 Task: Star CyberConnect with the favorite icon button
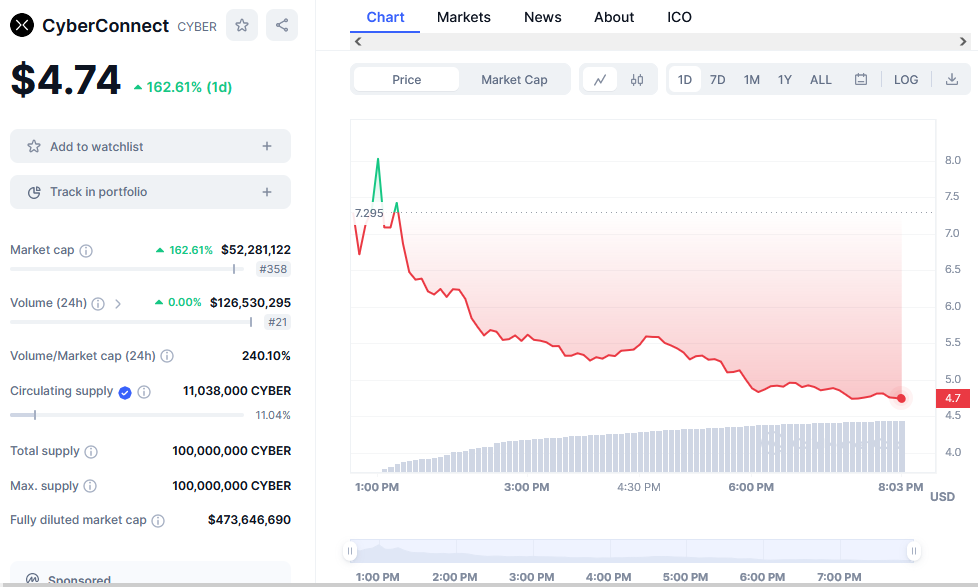pos(242,25)
